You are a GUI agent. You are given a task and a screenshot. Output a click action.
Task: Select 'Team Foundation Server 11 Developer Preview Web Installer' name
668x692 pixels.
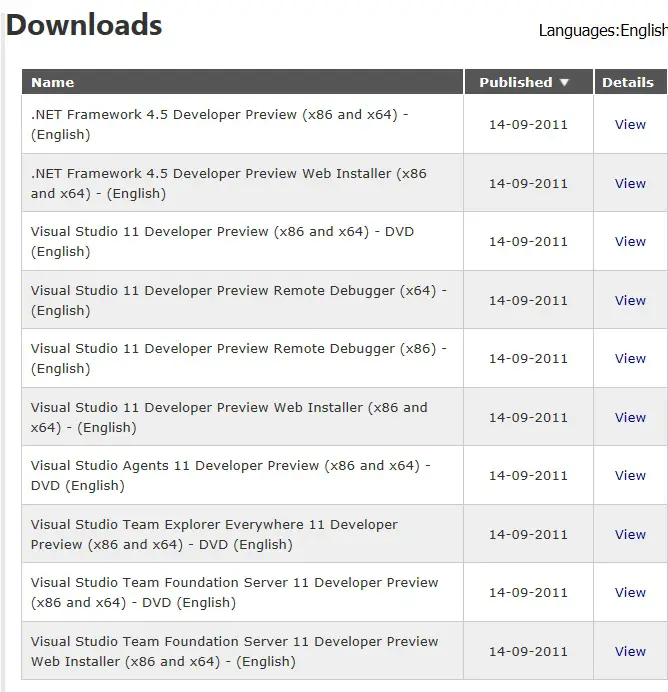click(x=234, y=651)
